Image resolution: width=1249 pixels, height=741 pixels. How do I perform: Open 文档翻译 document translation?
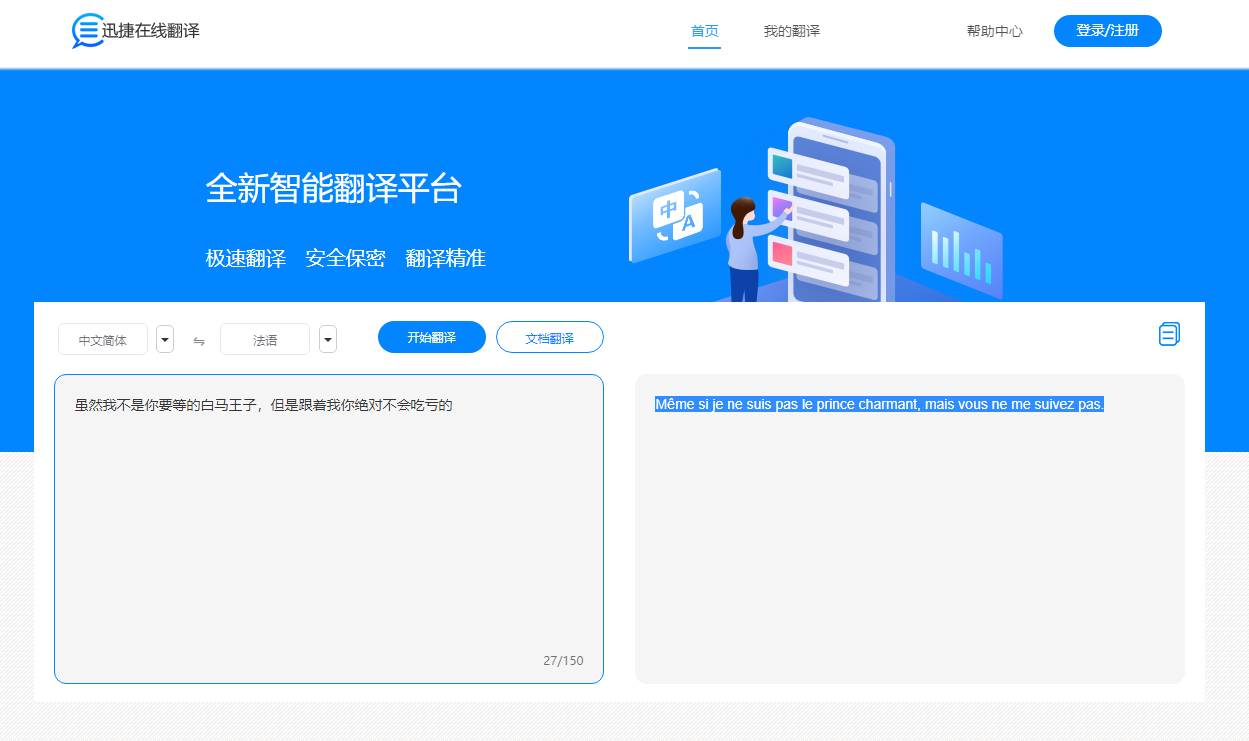coord(549,337)
